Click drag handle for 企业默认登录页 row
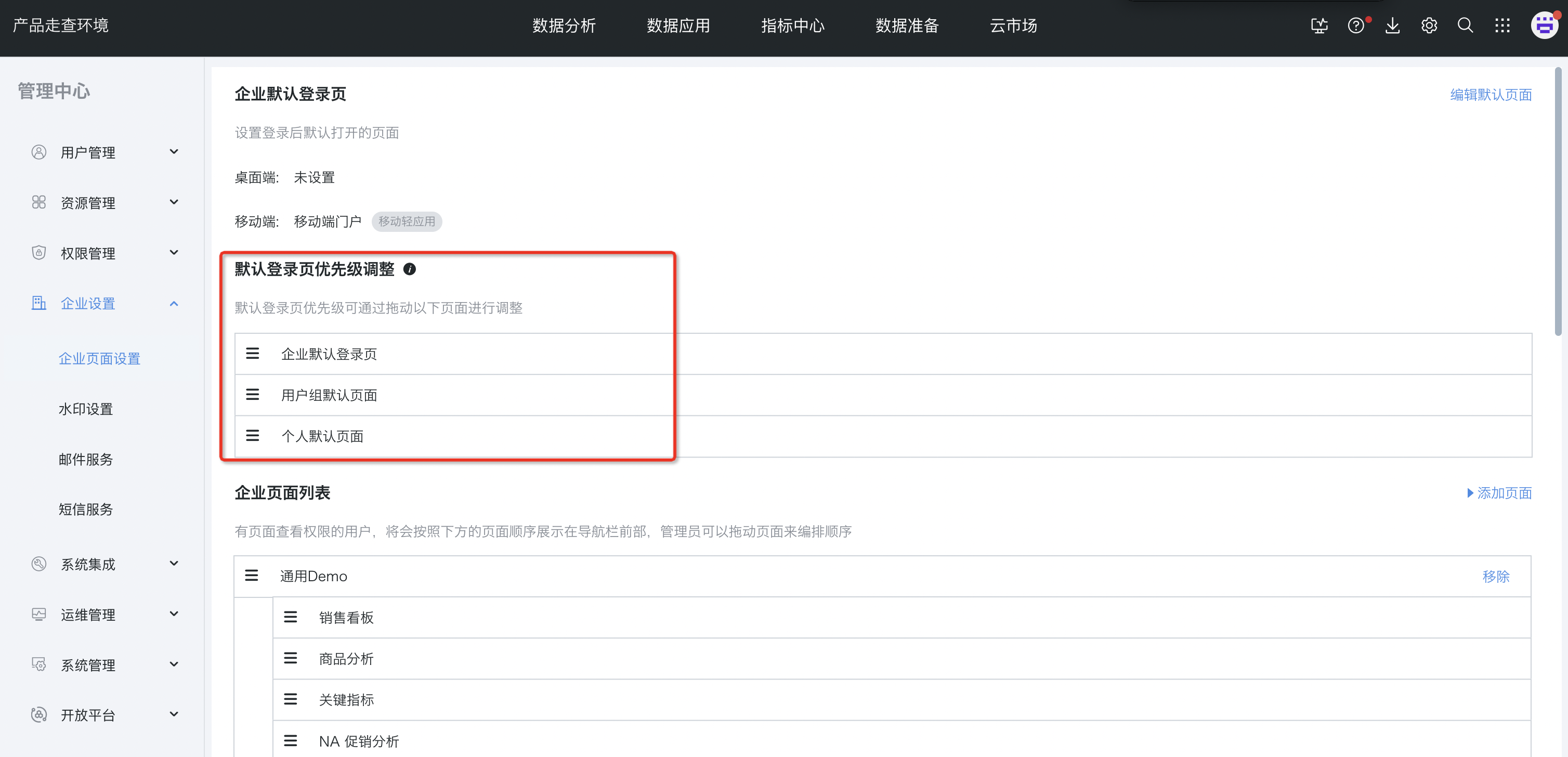The image size is (1568, 757). click(253, 354)
